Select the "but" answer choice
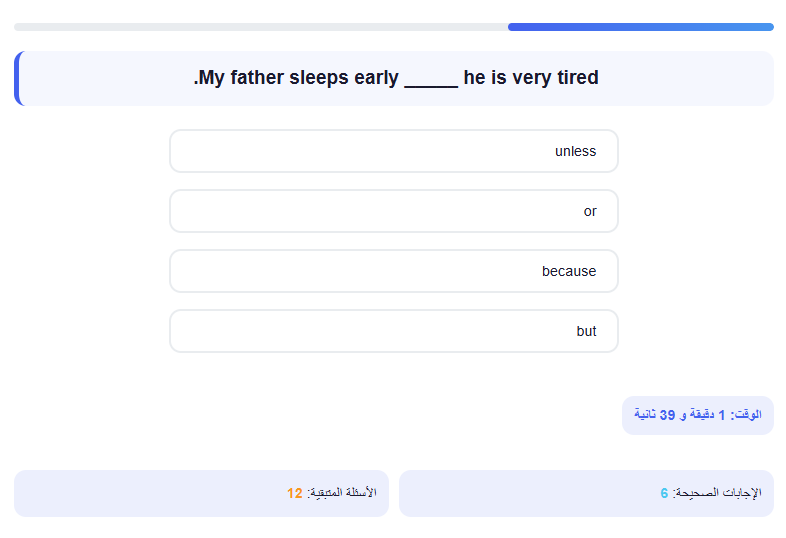The height and width of the screenshot is (538, 786). (394, 331)
